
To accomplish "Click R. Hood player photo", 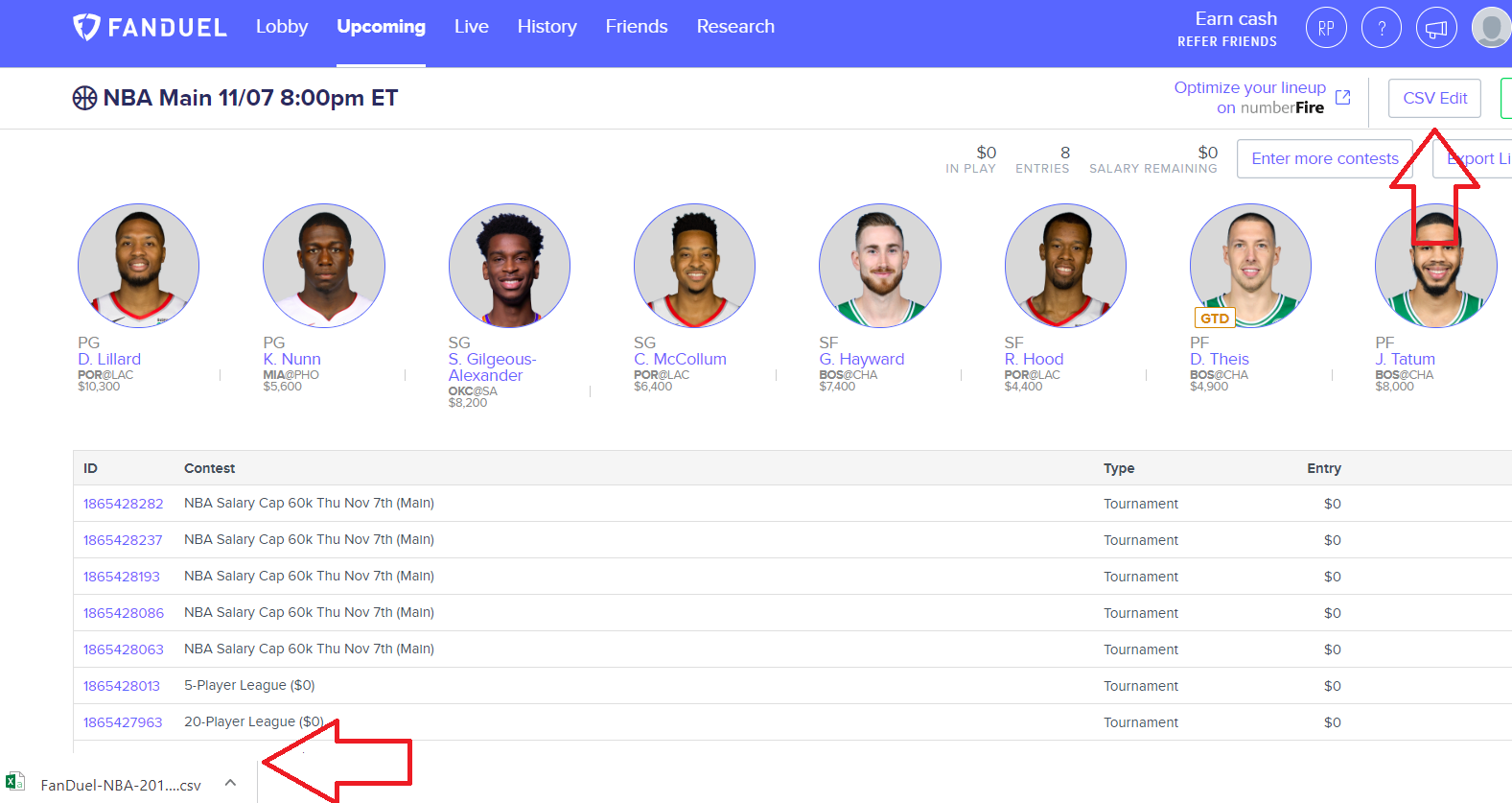I will 1065,266.
